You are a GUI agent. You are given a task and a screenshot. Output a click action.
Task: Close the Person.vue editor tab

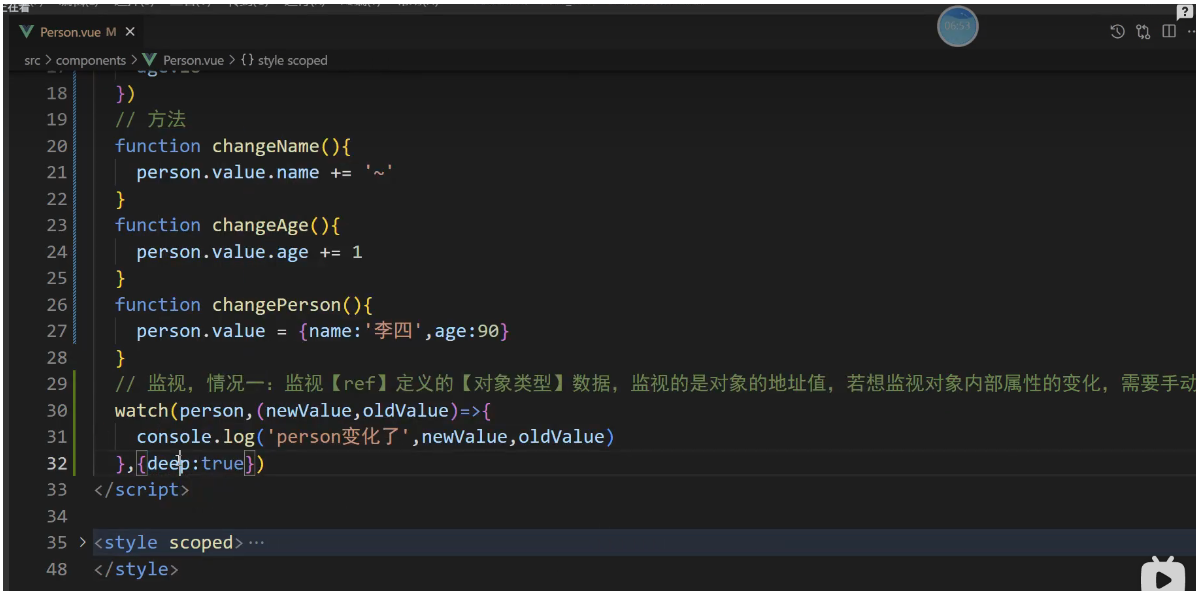click(130, 32)
